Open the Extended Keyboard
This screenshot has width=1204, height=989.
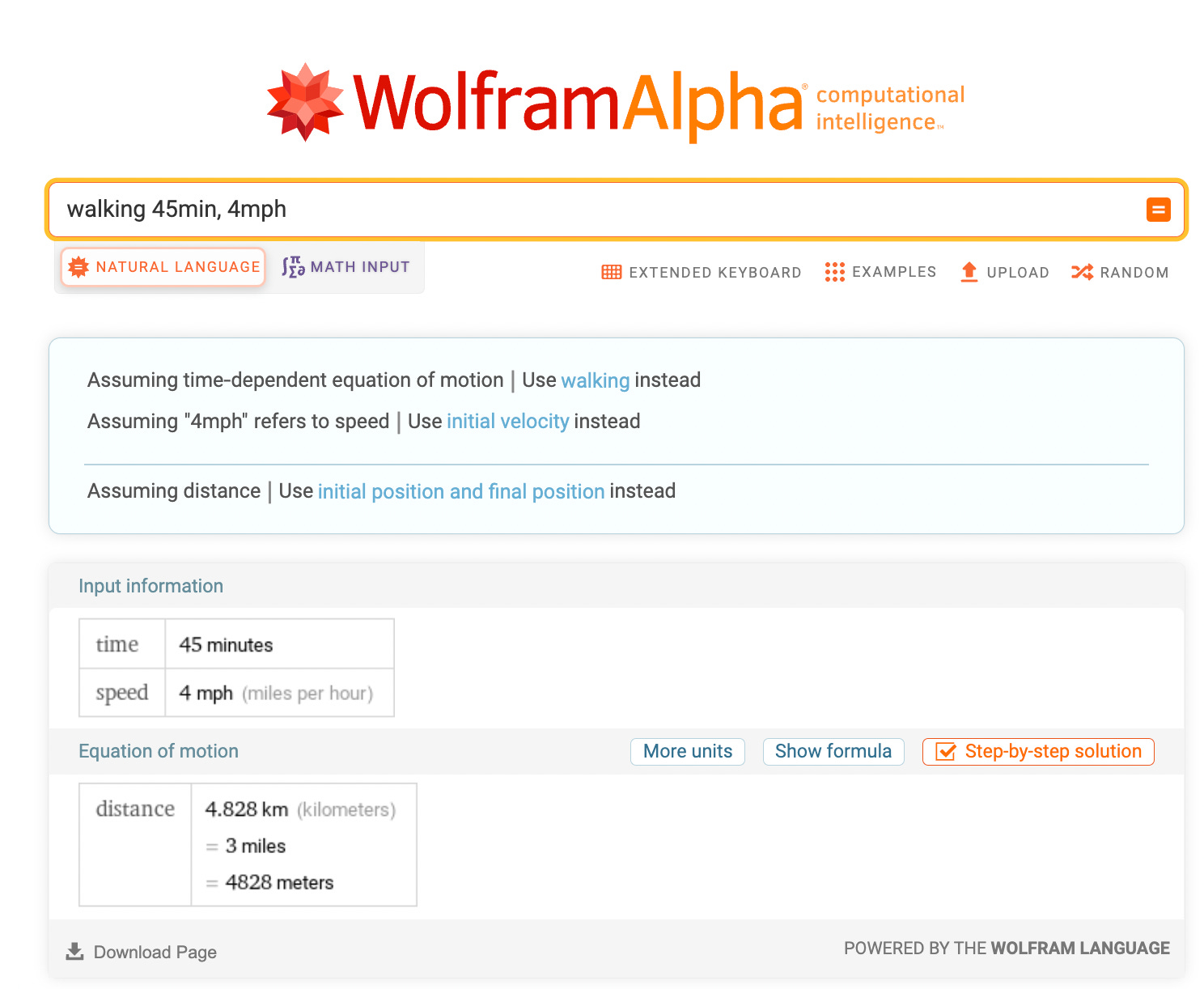[x=702, y=272]
